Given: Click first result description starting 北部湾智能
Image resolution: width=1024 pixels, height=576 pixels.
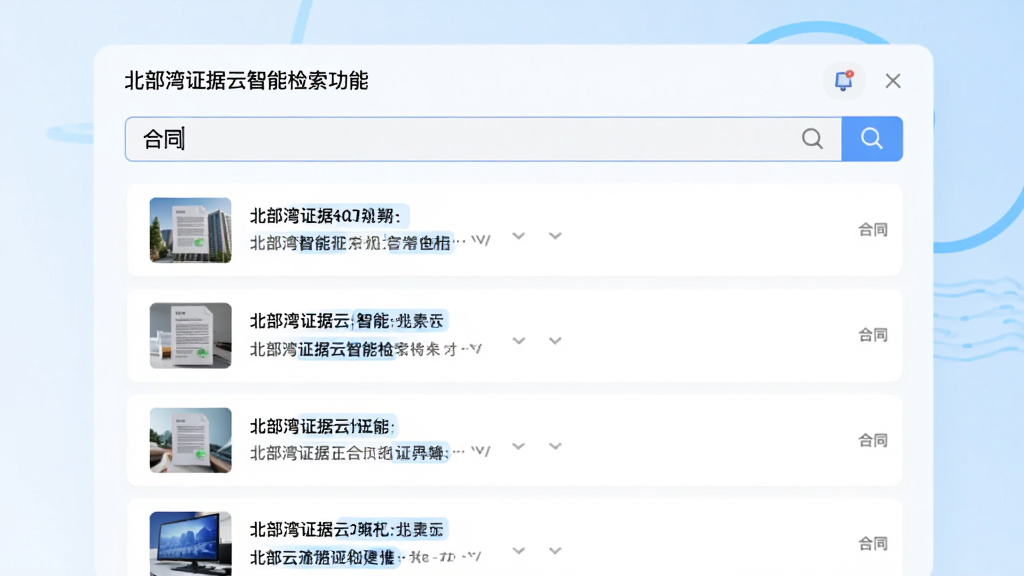Looking at the screenshot, I should click(370, 242).
